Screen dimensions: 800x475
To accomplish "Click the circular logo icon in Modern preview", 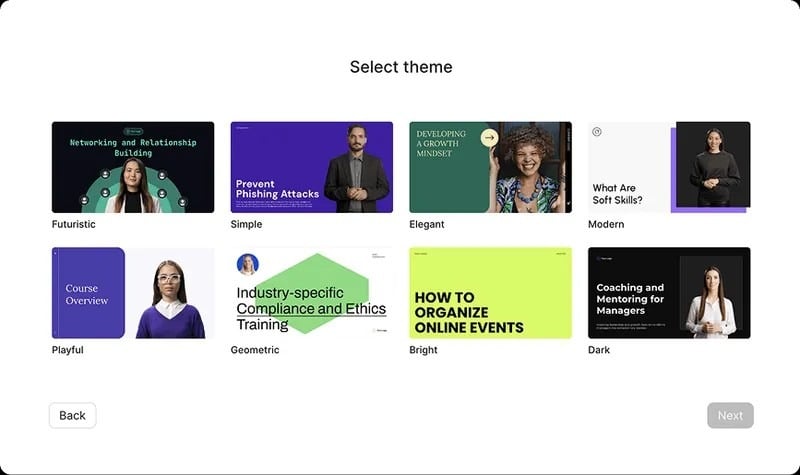I will 597,131.
